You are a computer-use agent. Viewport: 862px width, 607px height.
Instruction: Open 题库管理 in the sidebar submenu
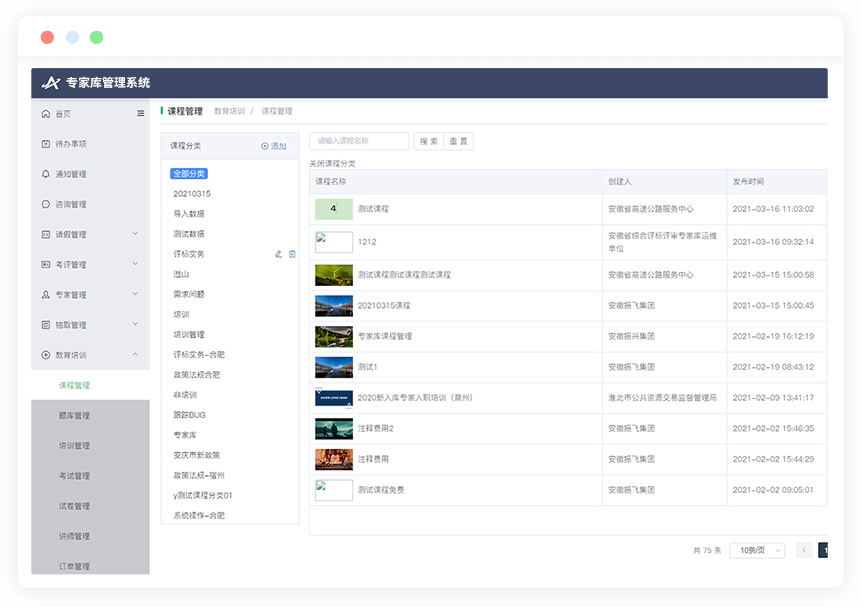coord(74,416)
